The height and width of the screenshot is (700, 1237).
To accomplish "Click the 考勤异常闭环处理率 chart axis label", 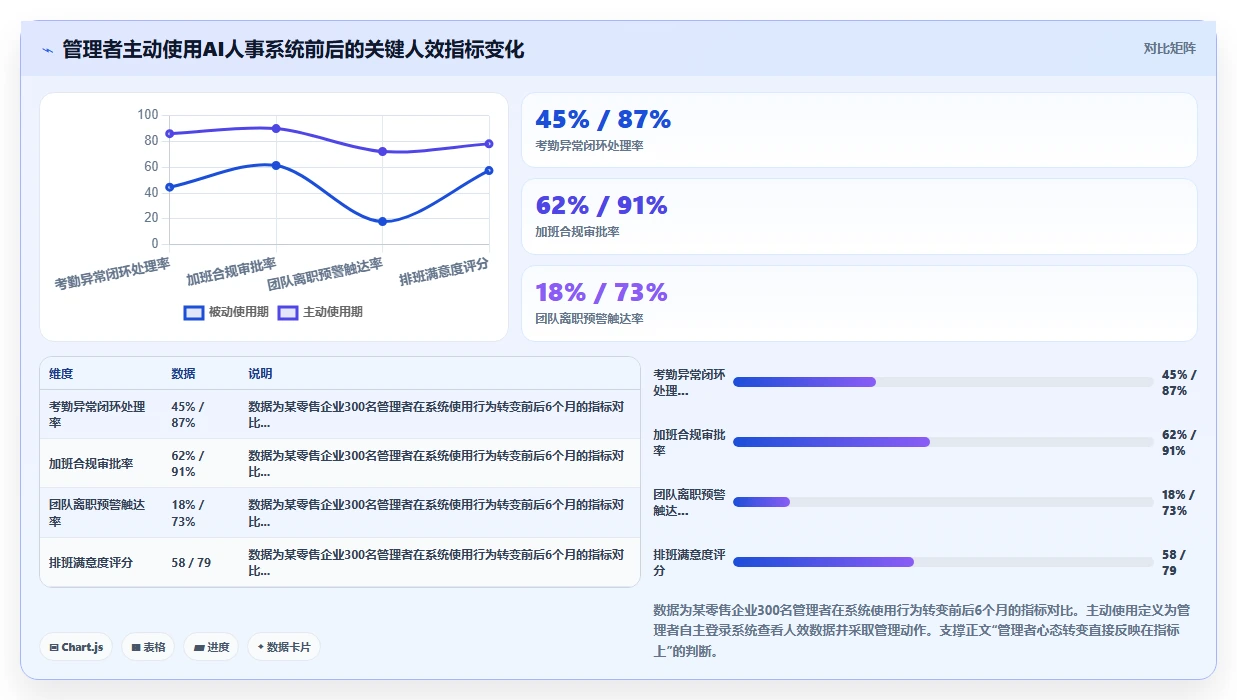I will (112, 273).
